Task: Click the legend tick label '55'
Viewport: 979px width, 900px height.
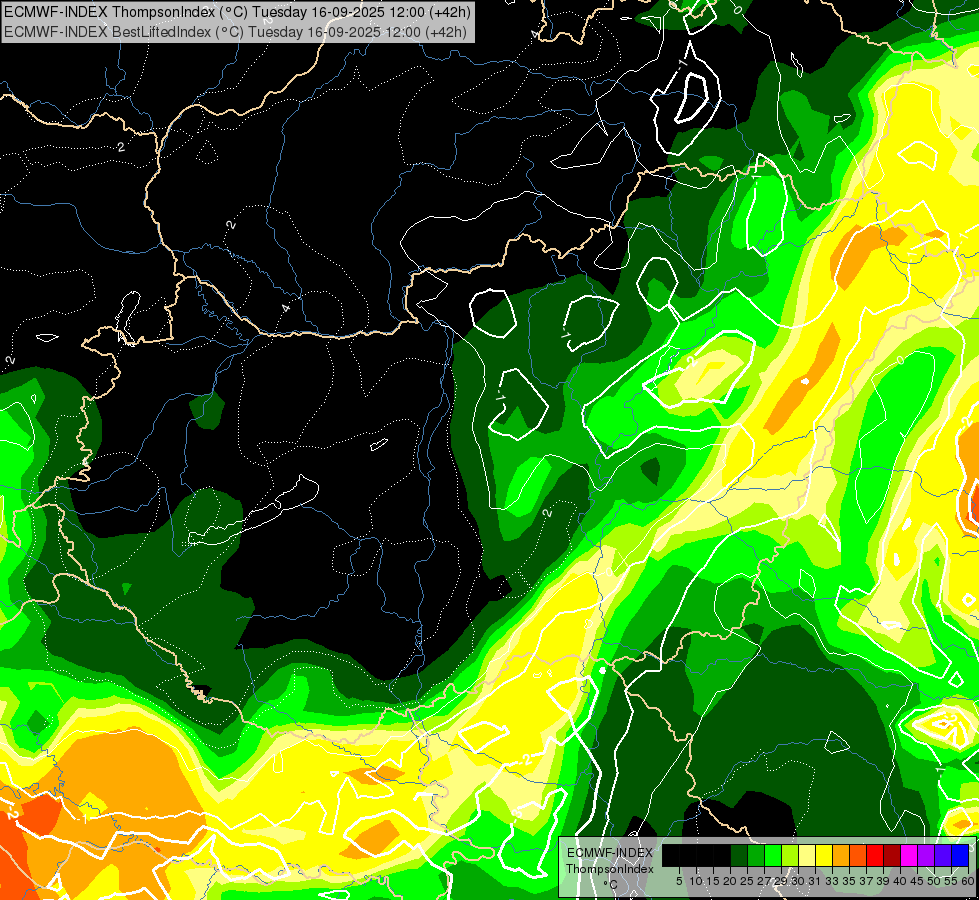Action: tap(951, 881)
